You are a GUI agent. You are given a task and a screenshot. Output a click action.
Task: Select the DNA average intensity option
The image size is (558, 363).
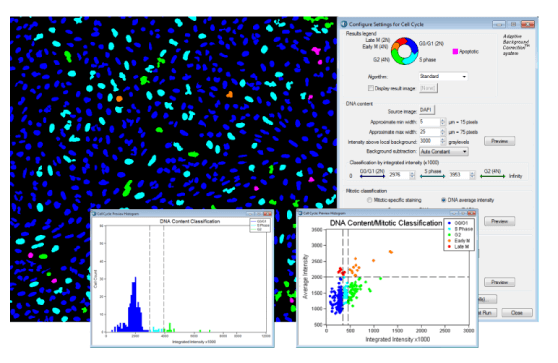(x=443, y=200)
